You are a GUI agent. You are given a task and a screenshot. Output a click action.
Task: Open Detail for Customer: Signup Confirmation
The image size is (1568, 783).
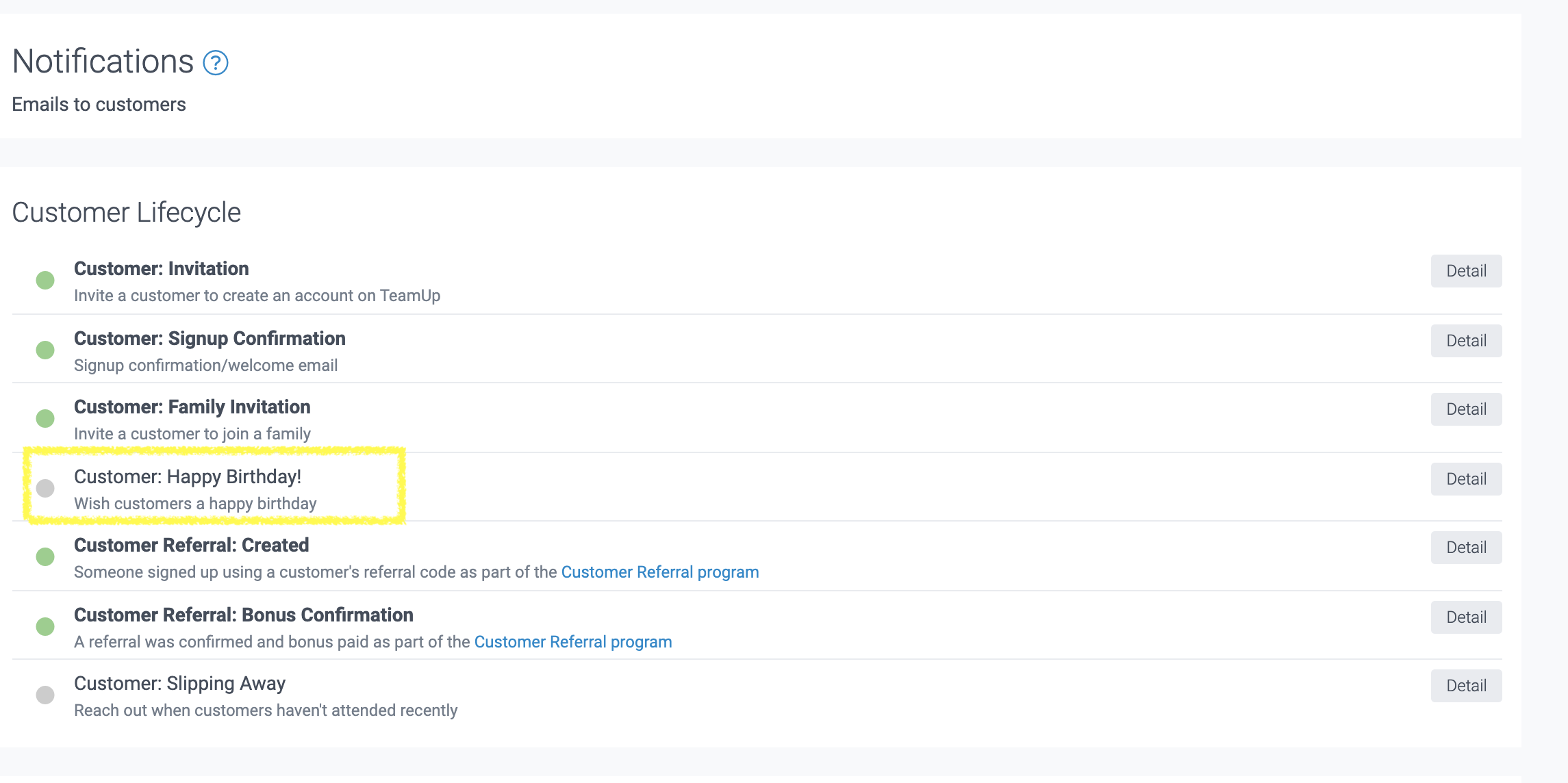click(x=1466, y=341)
